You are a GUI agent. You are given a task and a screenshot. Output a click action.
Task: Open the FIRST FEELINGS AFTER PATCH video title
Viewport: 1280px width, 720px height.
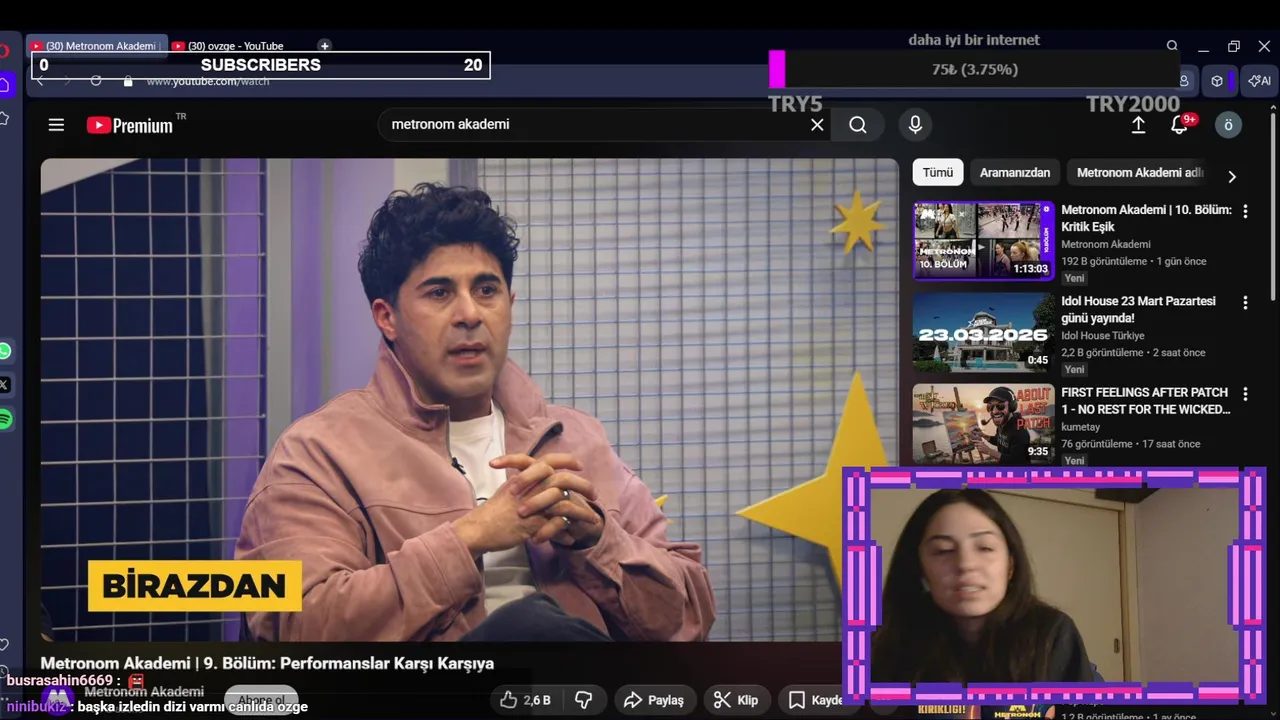pos(1146,401)
